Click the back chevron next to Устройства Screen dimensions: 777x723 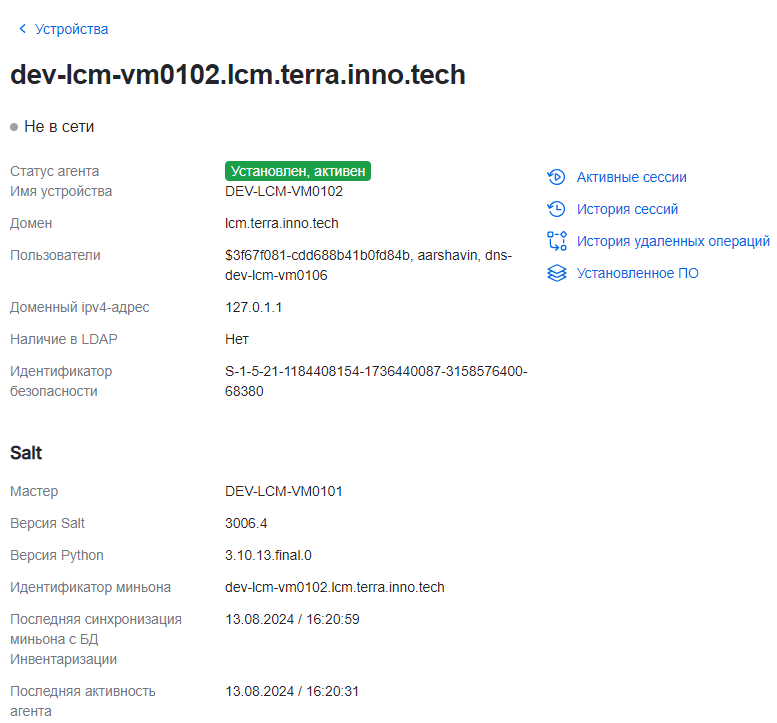point(22,29)
